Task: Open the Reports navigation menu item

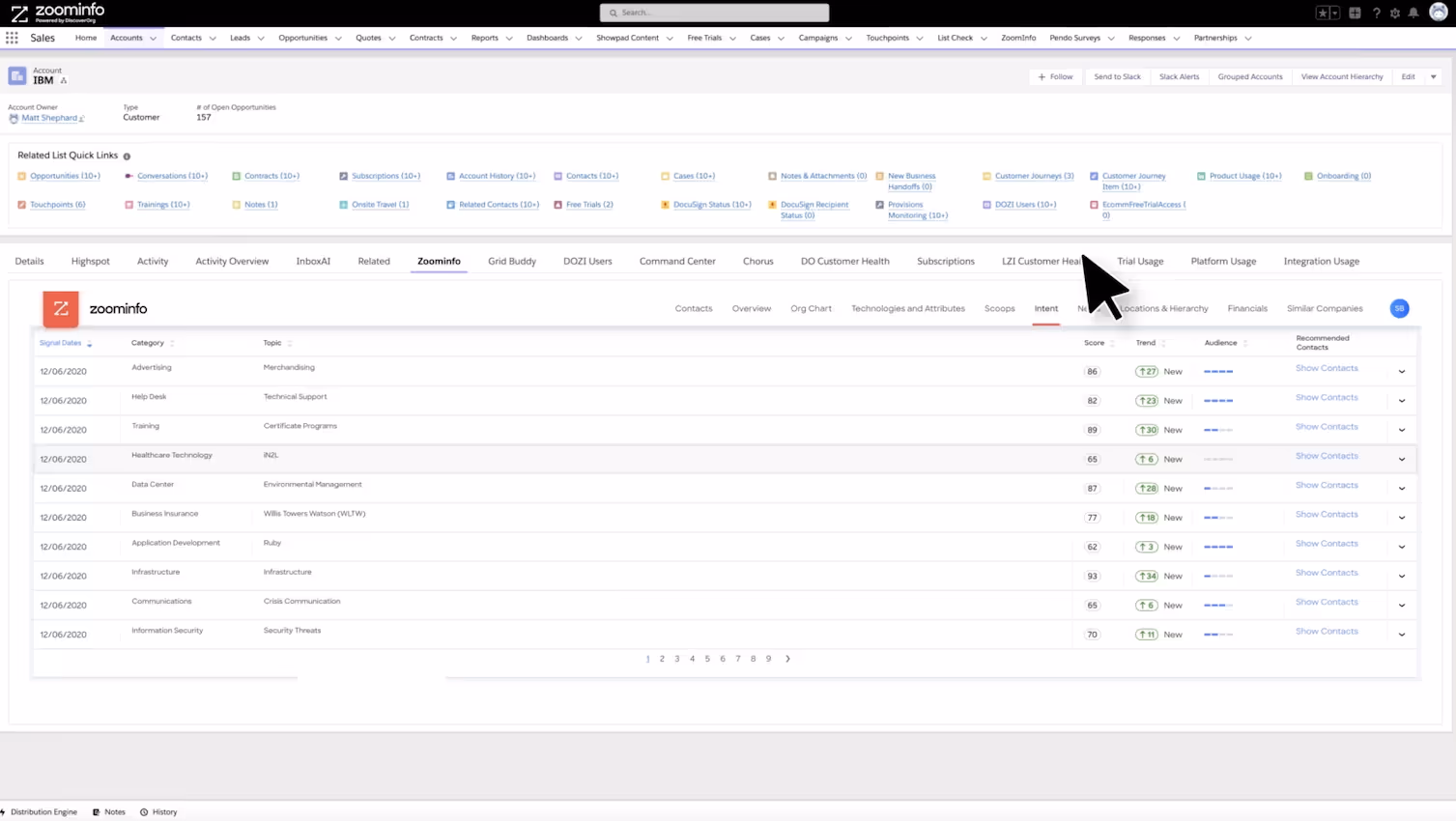Action: click(x=484, y=38)
